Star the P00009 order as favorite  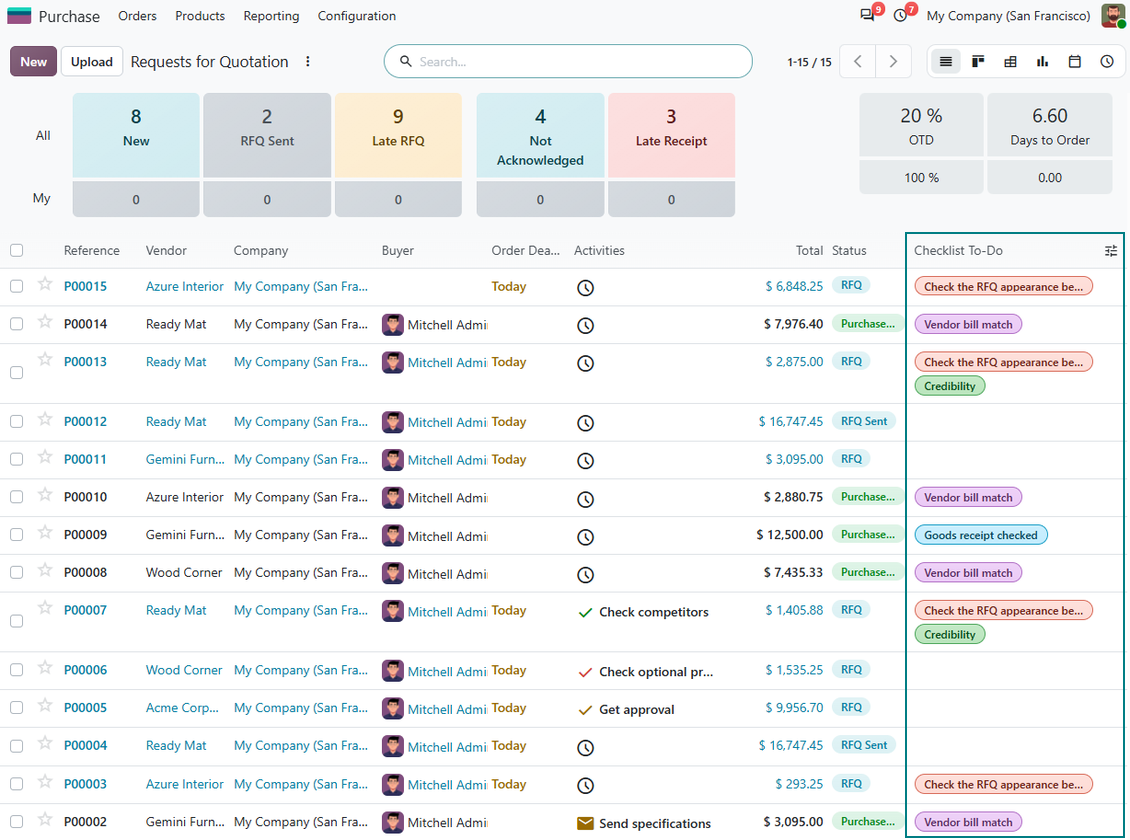45,532
